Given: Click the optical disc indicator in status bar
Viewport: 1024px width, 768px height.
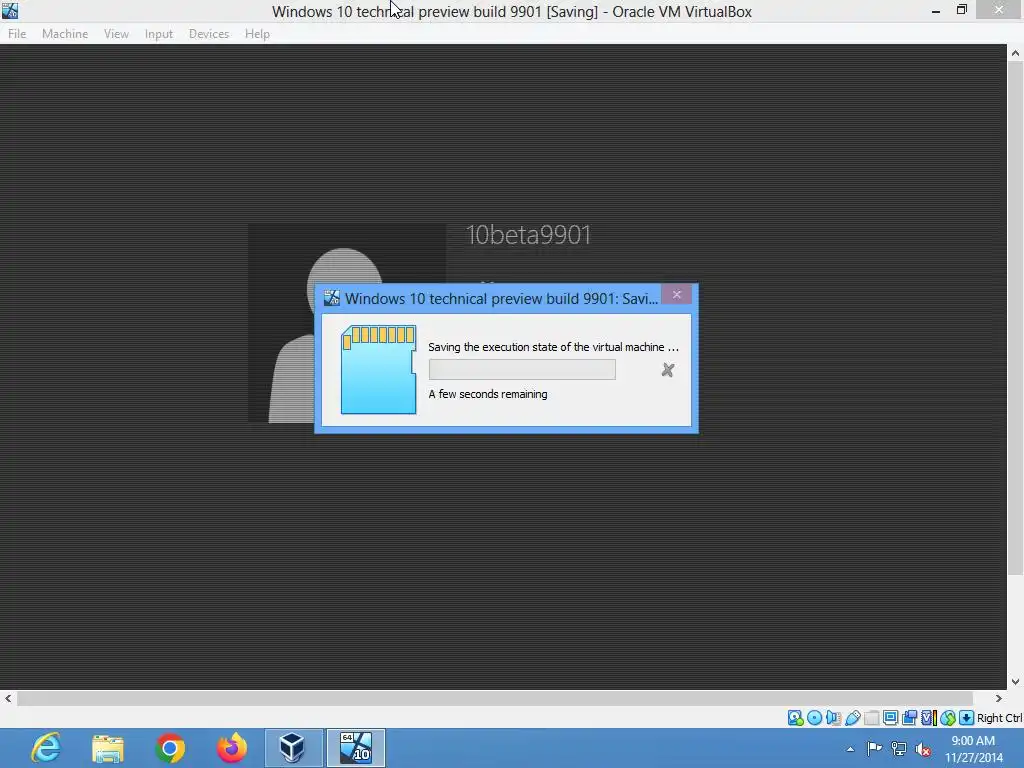Looking at the screenshot, I should point(814,718).
